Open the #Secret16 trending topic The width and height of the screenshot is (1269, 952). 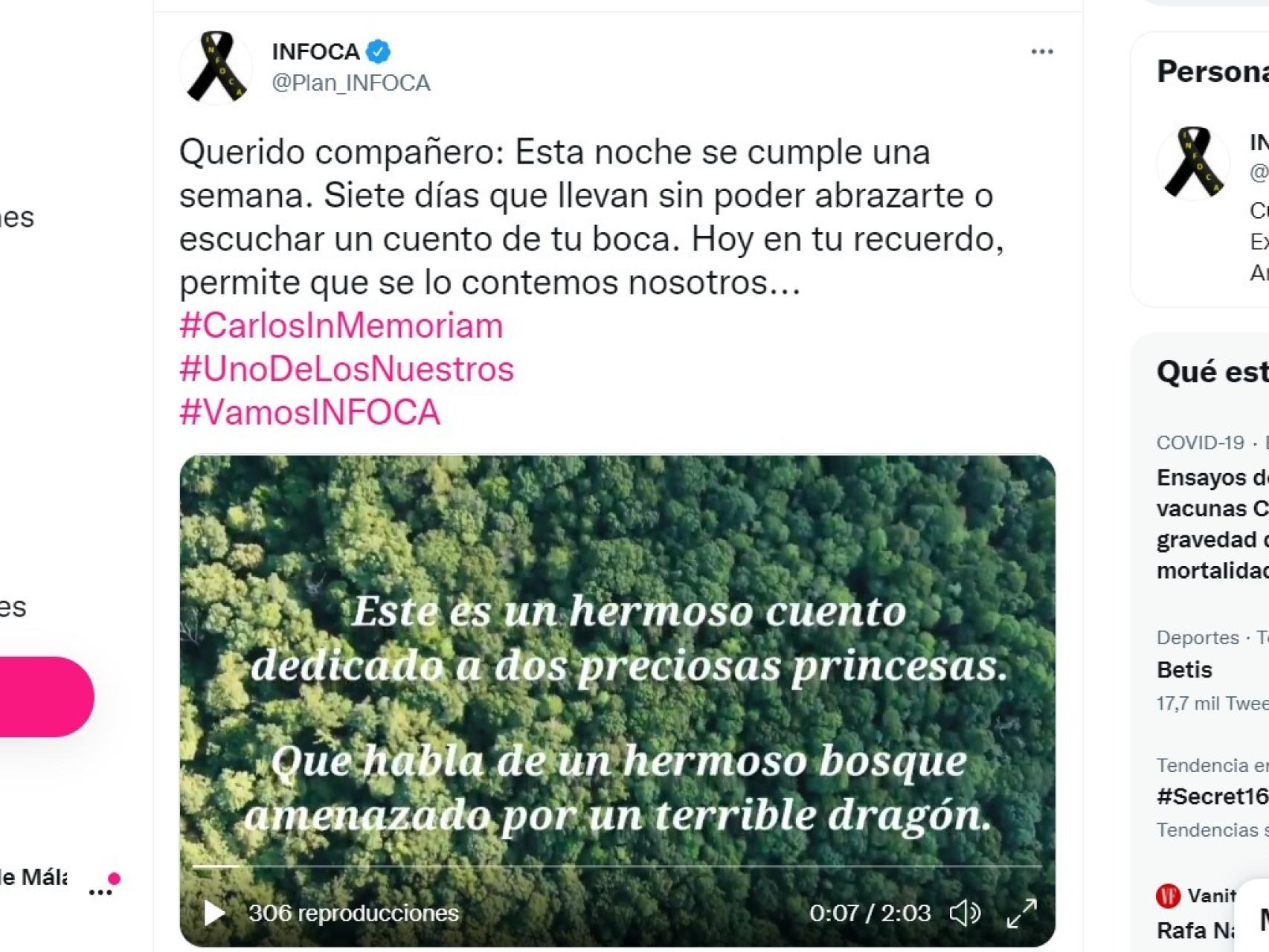click(x=1212, y=797)
